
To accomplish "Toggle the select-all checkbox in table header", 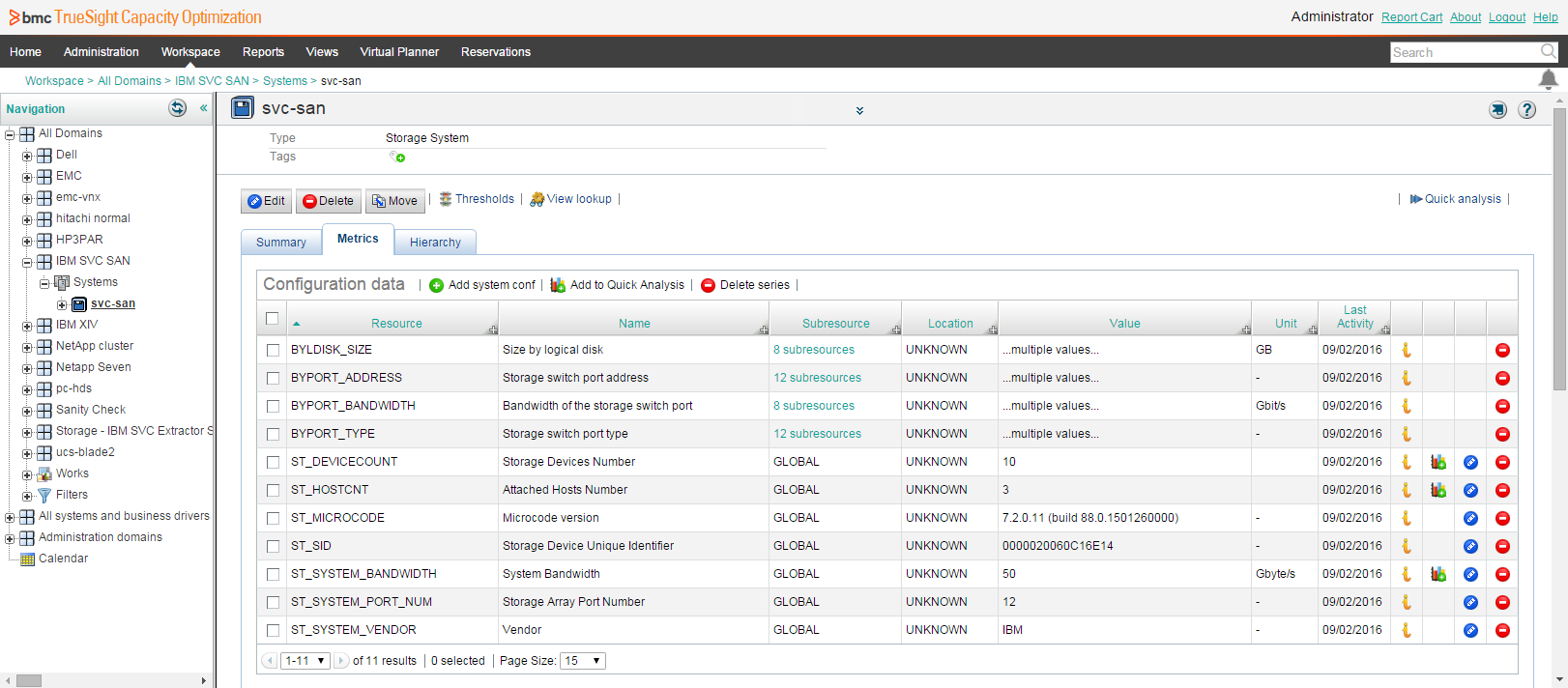I will (272, 318).
